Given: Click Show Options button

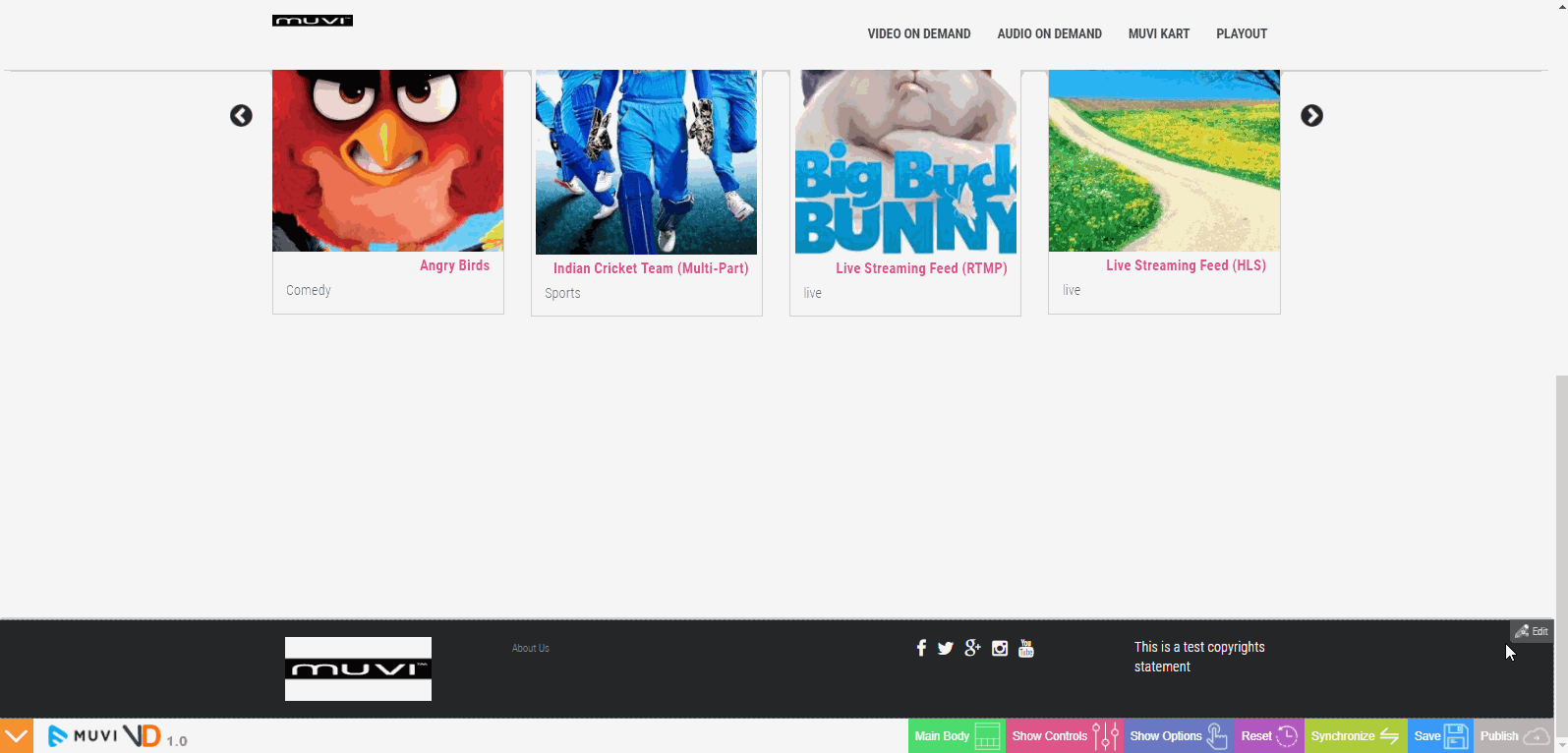Looking at the screenshot, I should click(1179, 736).
